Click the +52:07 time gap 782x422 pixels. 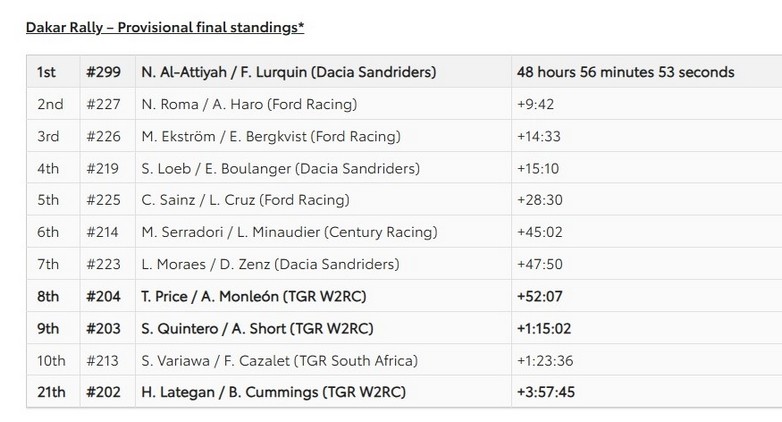tap(540, 296)
